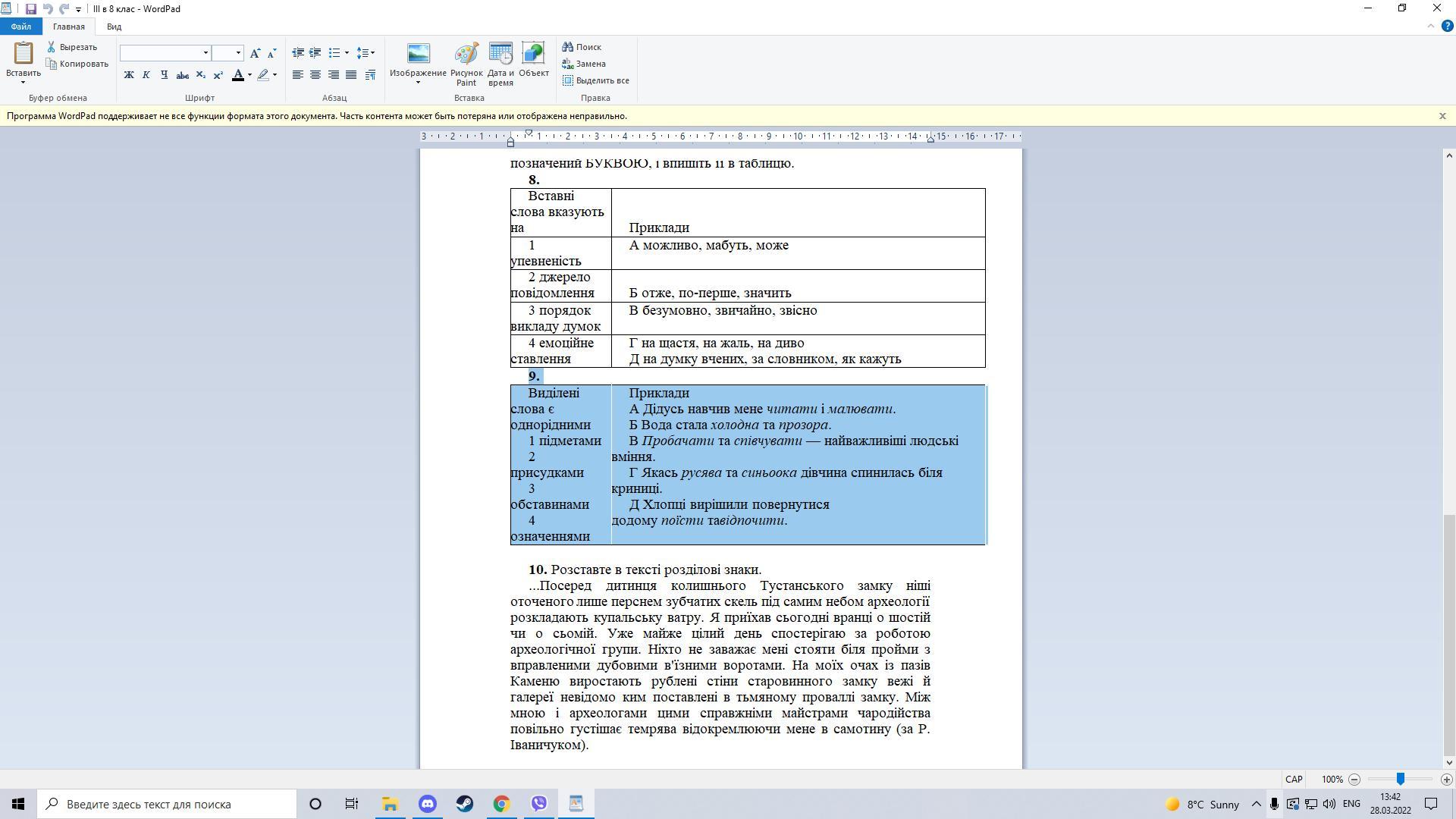Click Выделить все to select all
The height and width of the screenshot is (819, 1456).
[596, 80]
